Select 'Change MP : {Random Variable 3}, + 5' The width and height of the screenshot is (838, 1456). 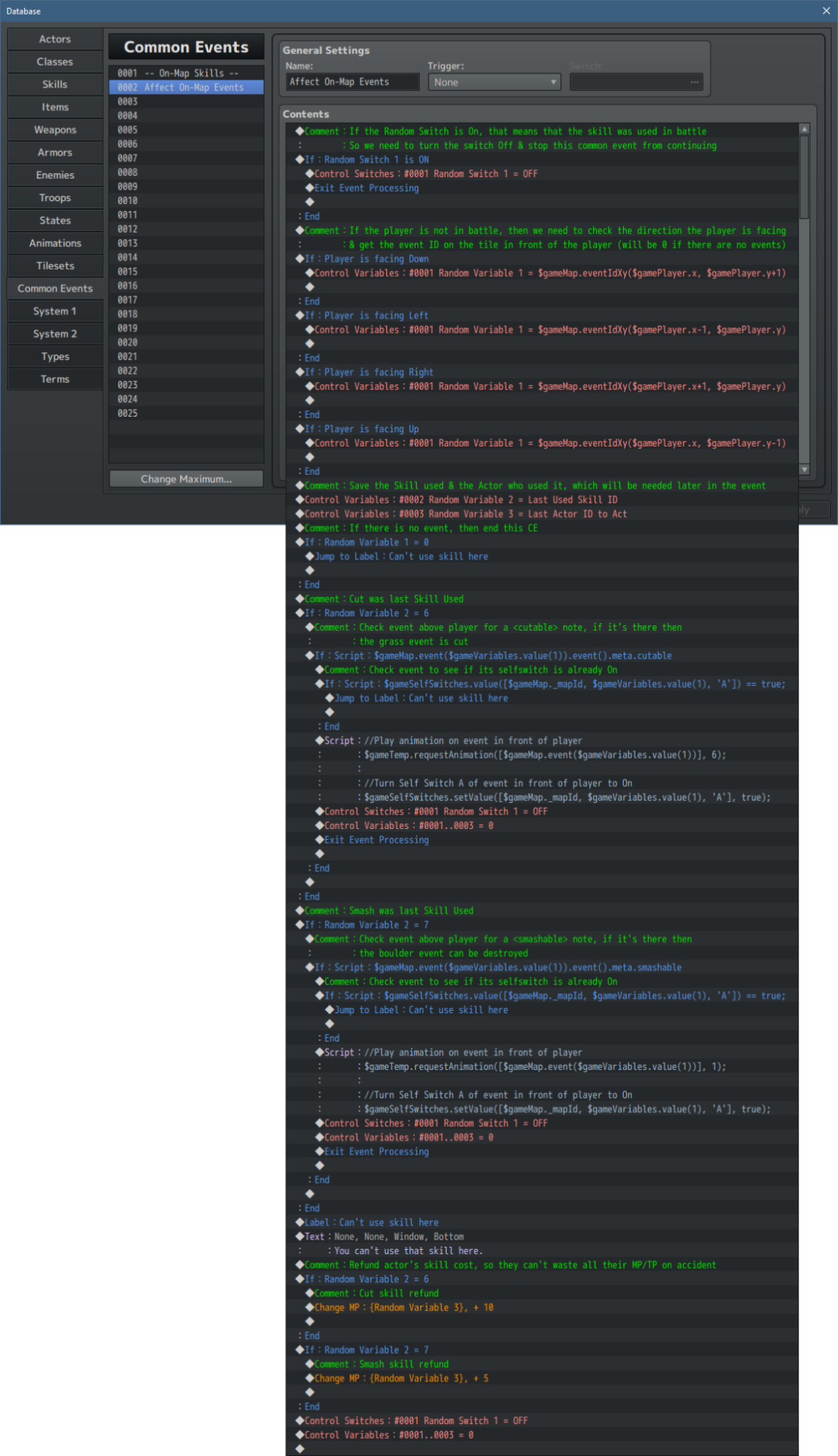[x=542, y=1378]
